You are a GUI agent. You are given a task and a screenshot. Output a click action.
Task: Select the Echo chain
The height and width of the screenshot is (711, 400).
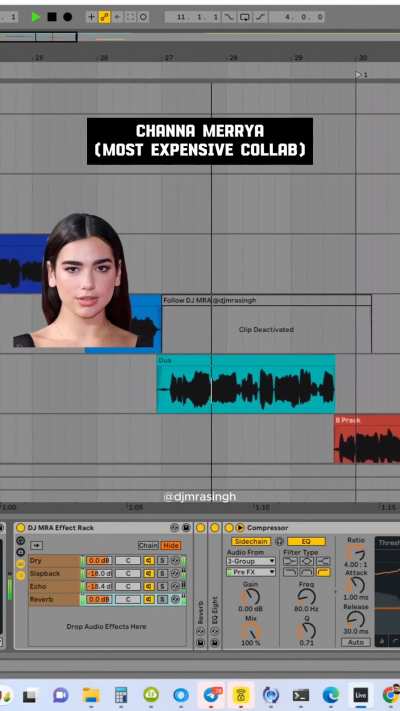[x=54, y=586]
